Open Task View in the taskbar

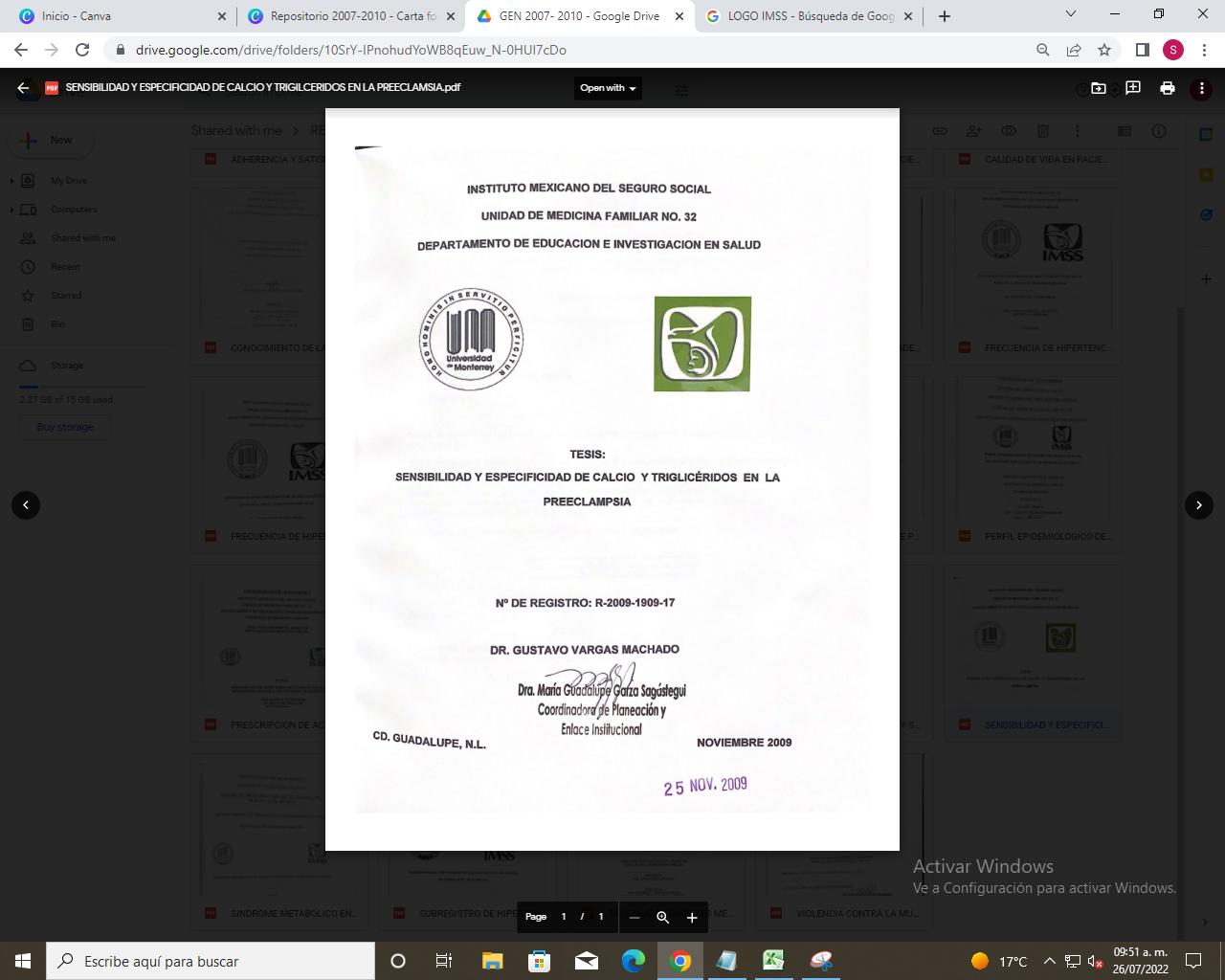tap(444, 961)
